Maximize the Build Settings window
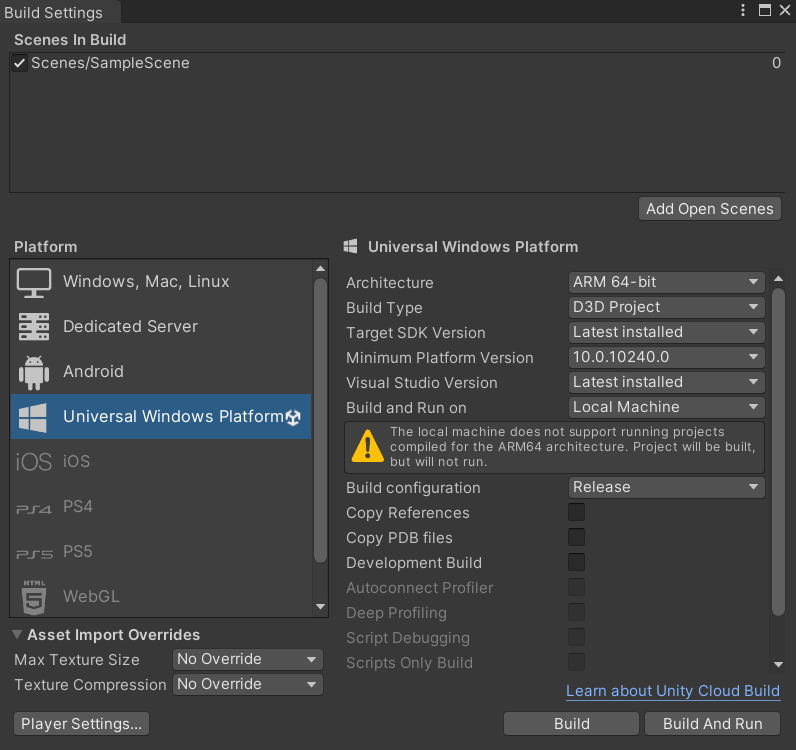796x750 pixels. pos(765,10)
